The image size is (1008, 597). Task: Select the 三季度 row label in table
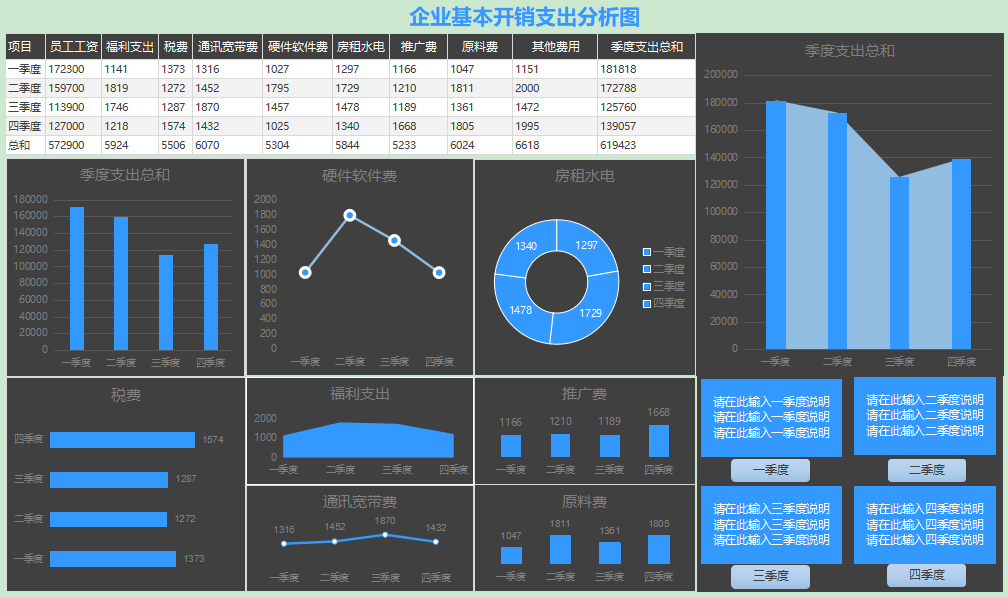tap(25, 107)
